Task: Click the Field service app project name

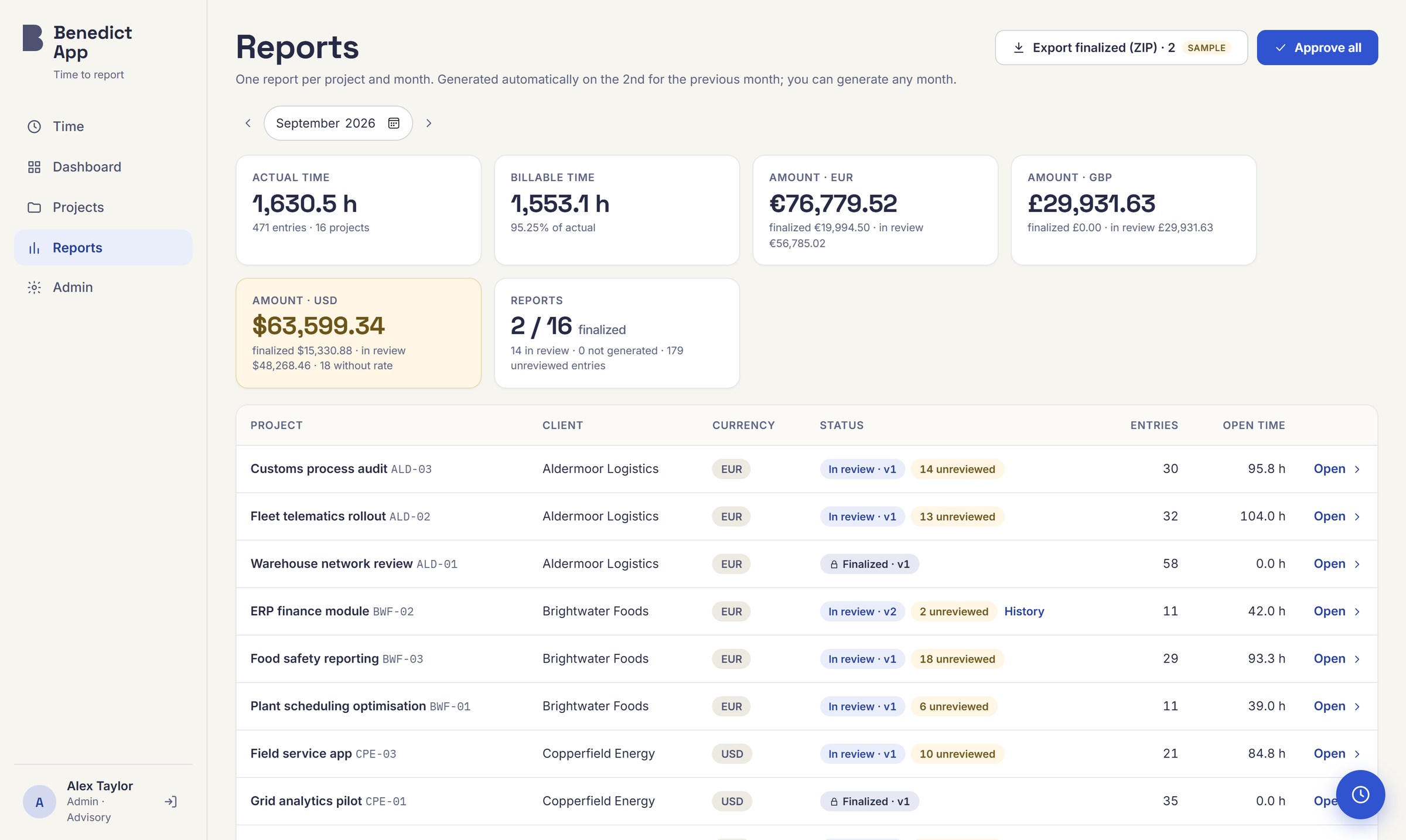Action: [301, 753]
